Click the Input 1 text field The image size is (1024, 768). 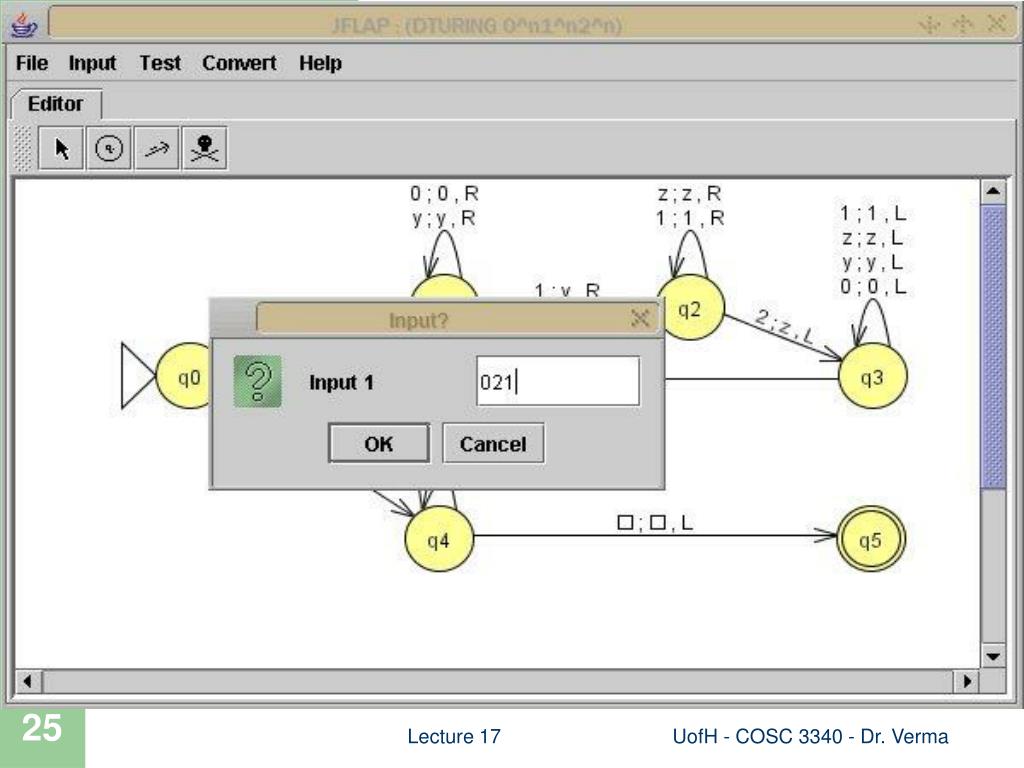pyautogui.click(x=558, y=381)
